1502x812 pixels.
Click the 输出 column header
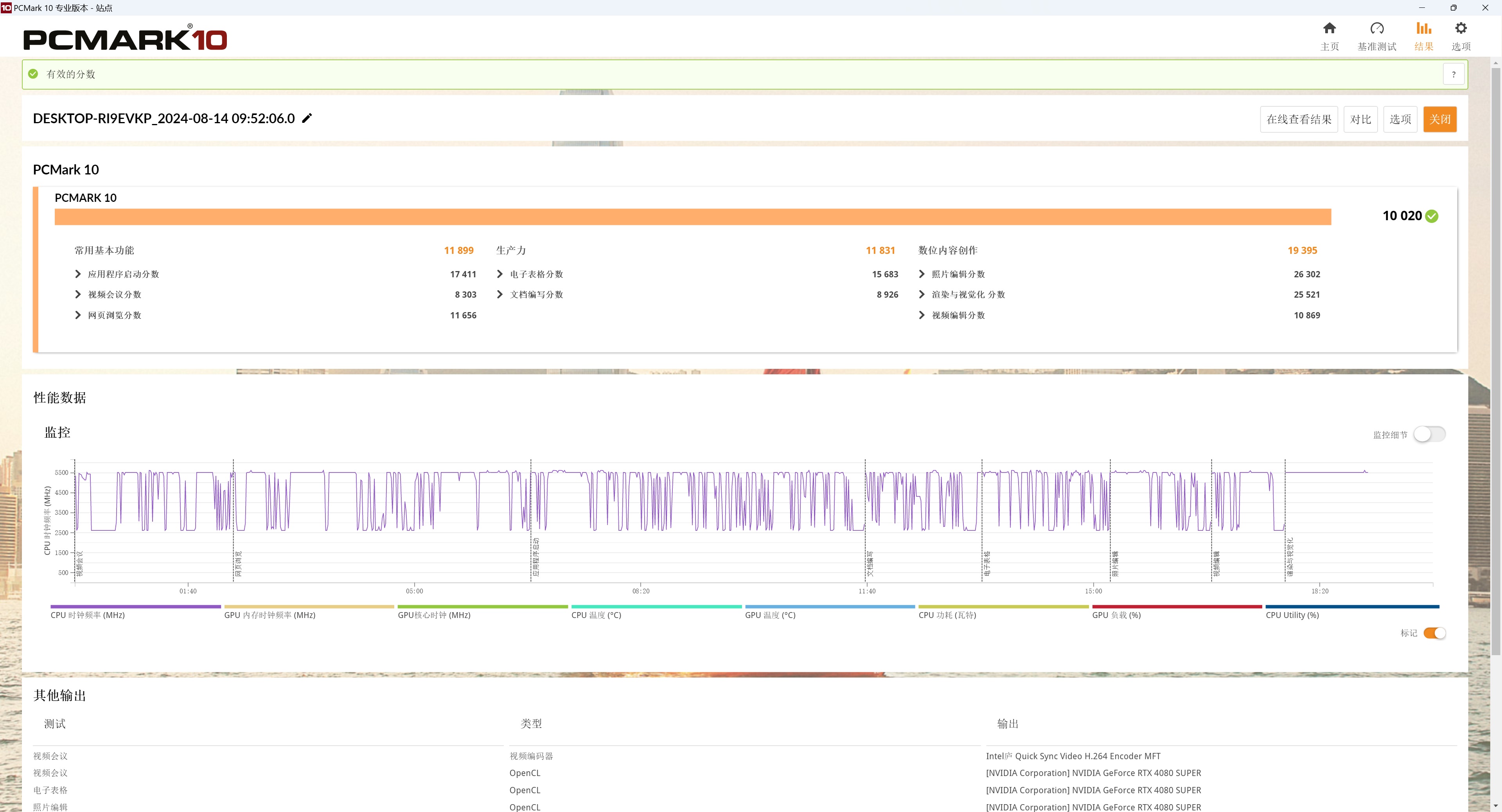click(x=1008, y=723)
